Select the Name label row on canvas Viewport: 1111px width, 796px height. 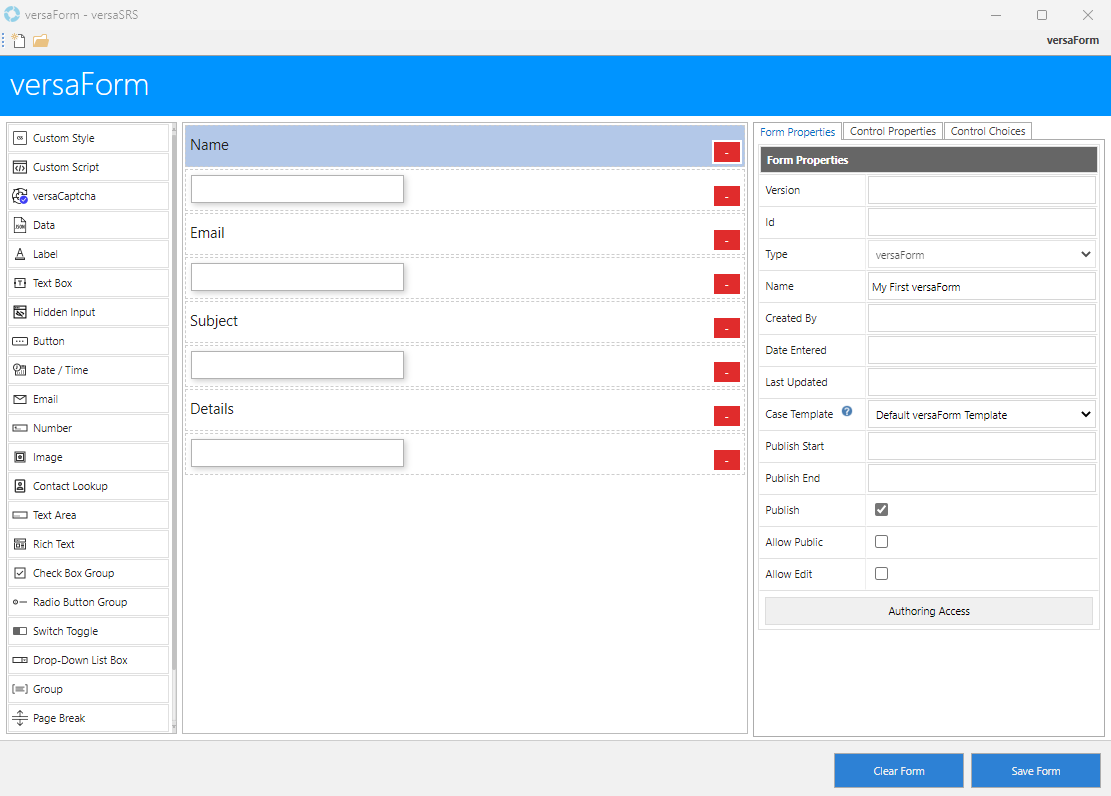point(464,146)
